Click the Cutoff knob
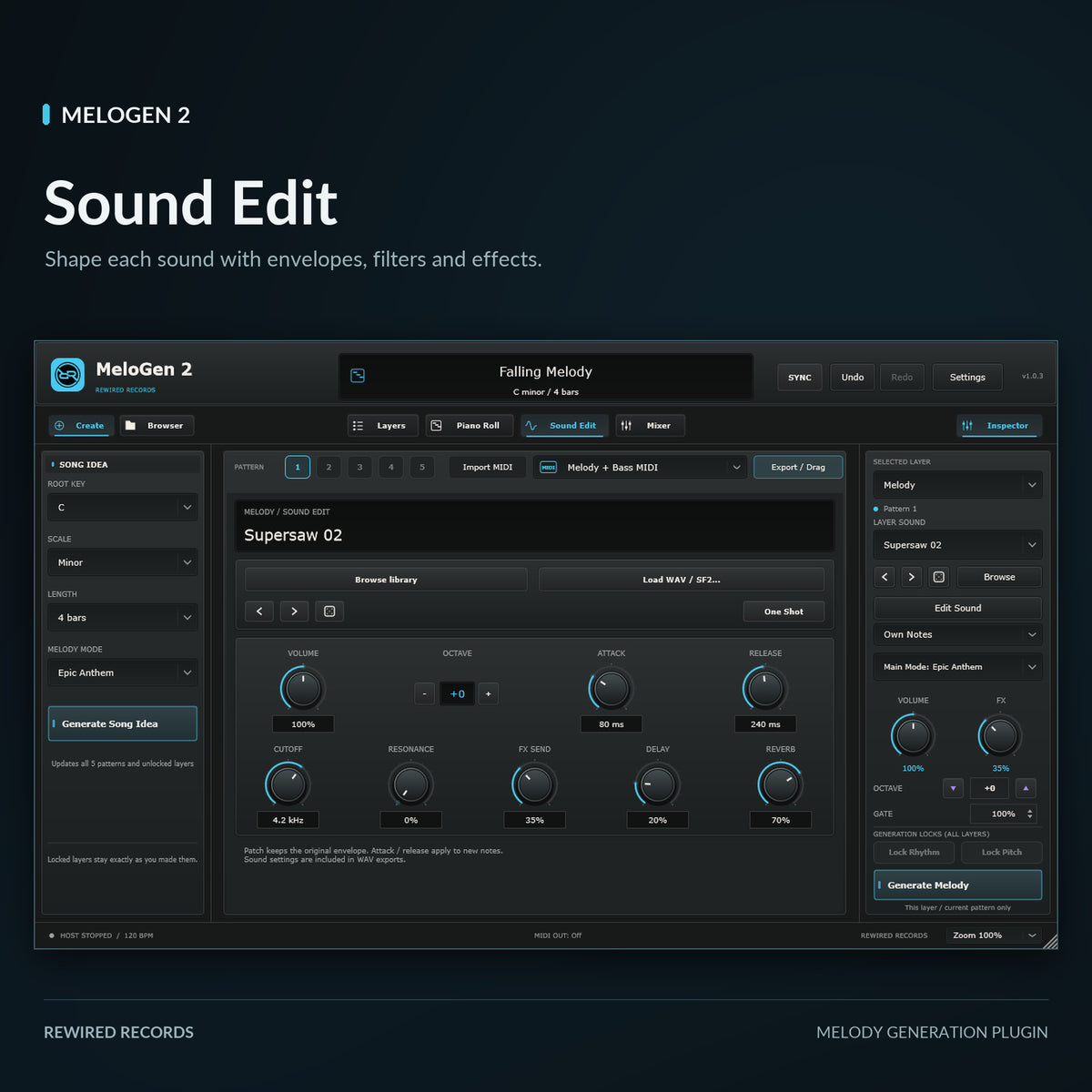 coord(288,784)
